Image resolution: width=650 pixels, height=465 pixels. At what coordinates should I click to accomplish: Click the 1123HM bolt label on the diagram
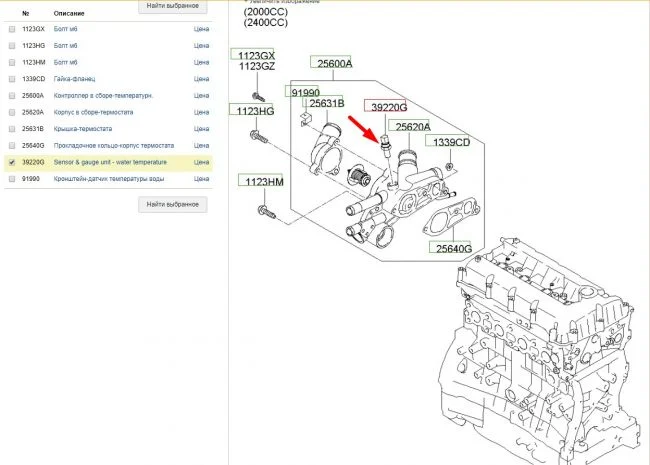261,181
